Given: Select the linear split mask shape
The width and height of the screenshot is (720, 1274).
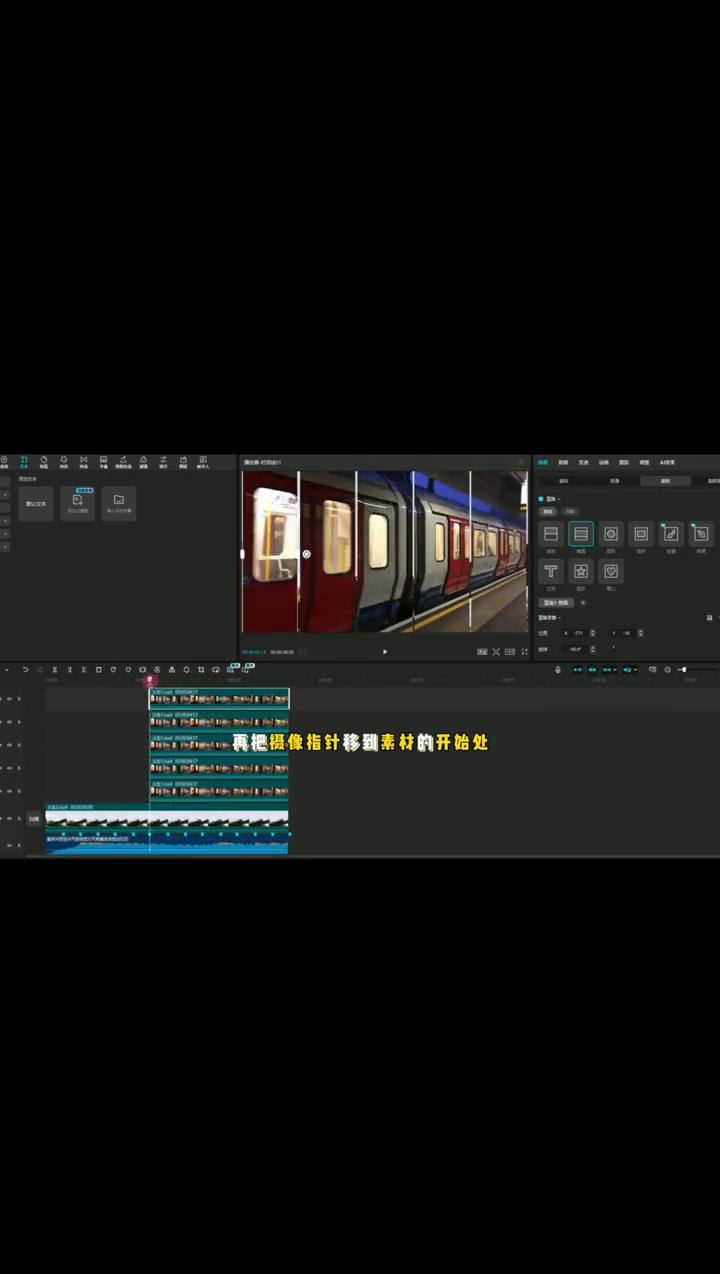Looking at the screenshot, I should point(551,534).
